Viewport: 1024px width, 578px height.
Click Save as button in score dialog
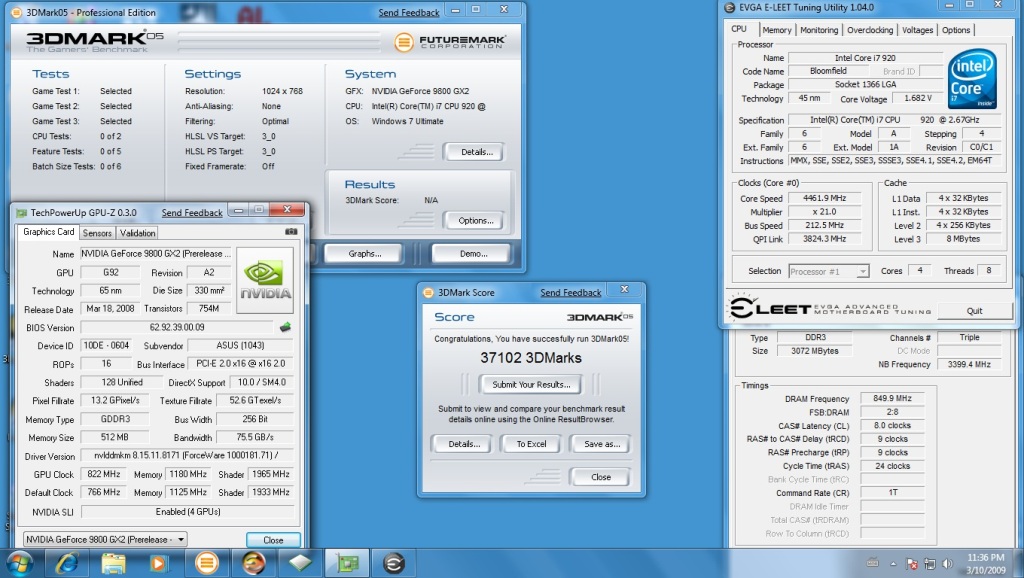pyautogui.click(x=601, y=444)
